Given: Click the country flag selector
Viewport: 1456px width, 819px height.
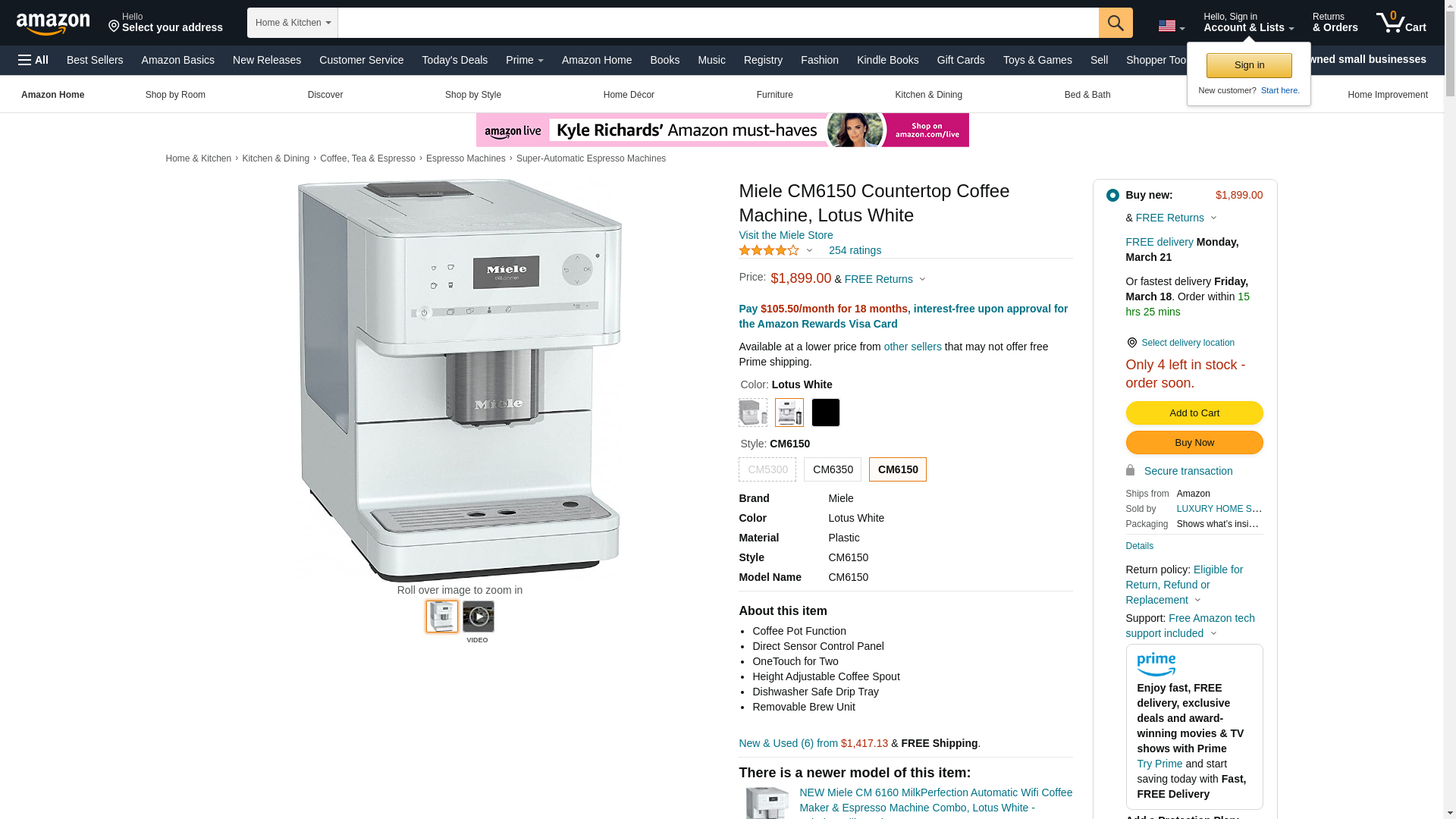Looking at the screenshot, I should (1171, 27).
